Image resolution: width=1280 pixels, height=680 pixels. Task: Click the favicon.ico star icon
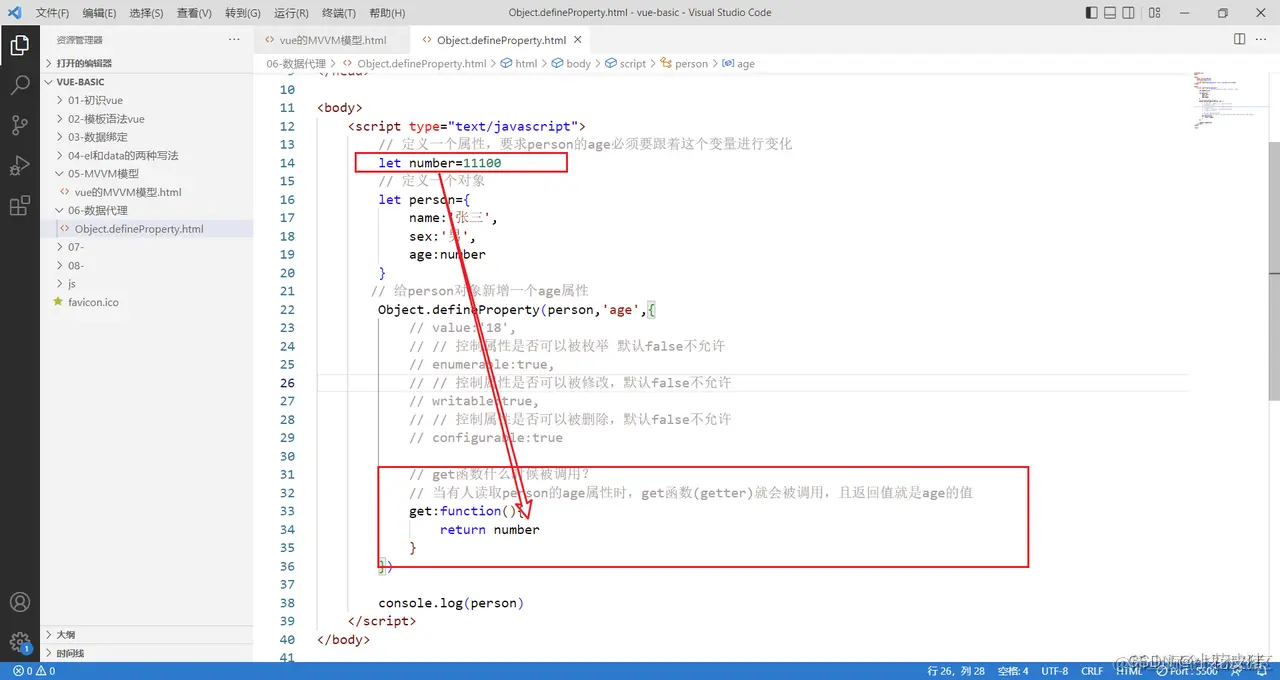tap(58, 302)
